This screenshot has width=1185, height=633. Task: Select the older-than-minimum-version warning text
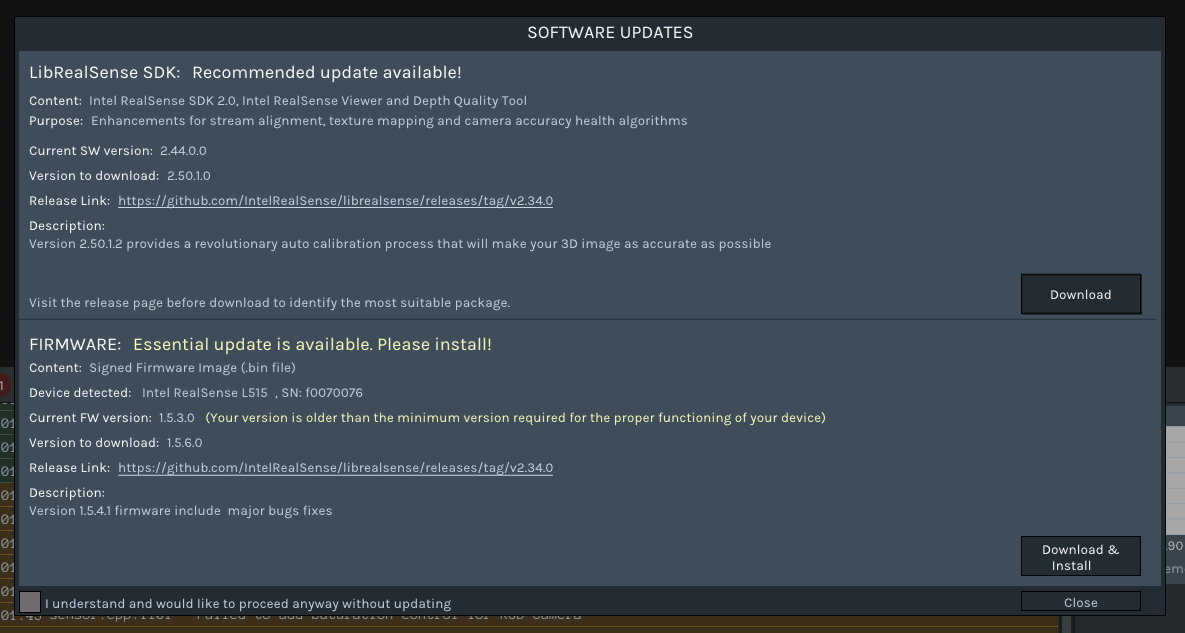[515, 418]
